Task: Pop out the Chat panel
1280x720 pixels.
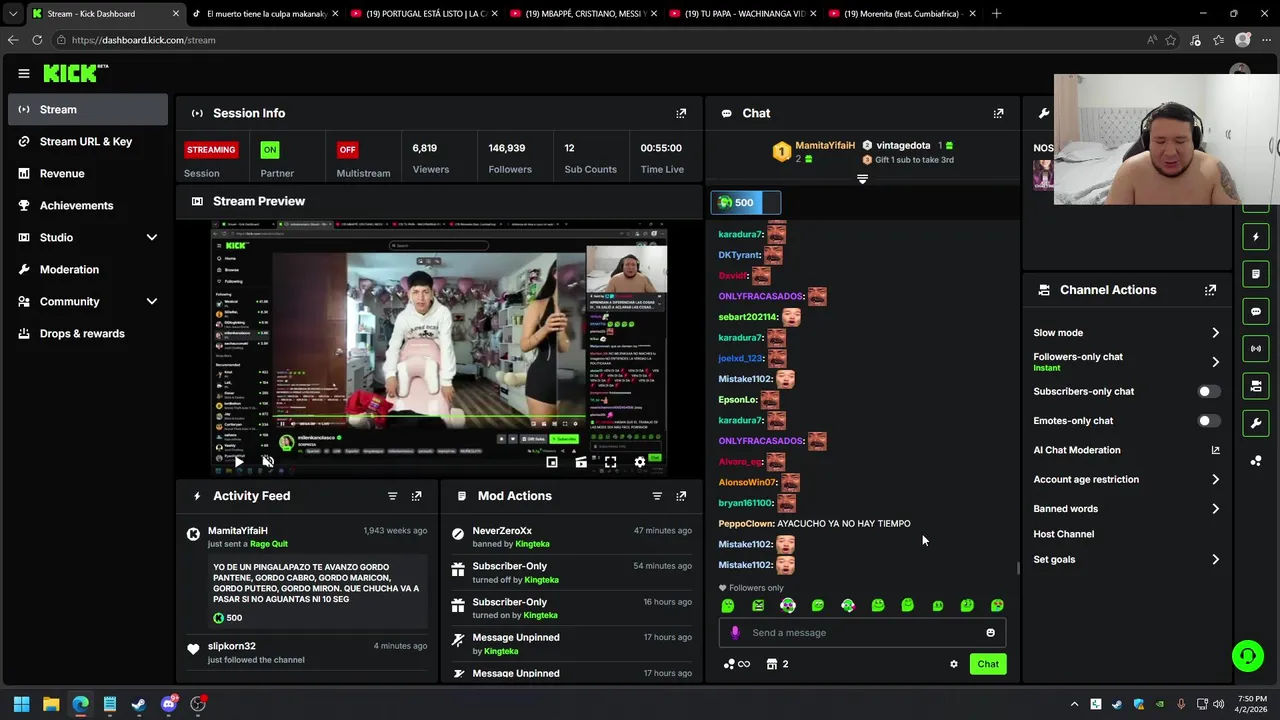Action: [x=998, y=113]
